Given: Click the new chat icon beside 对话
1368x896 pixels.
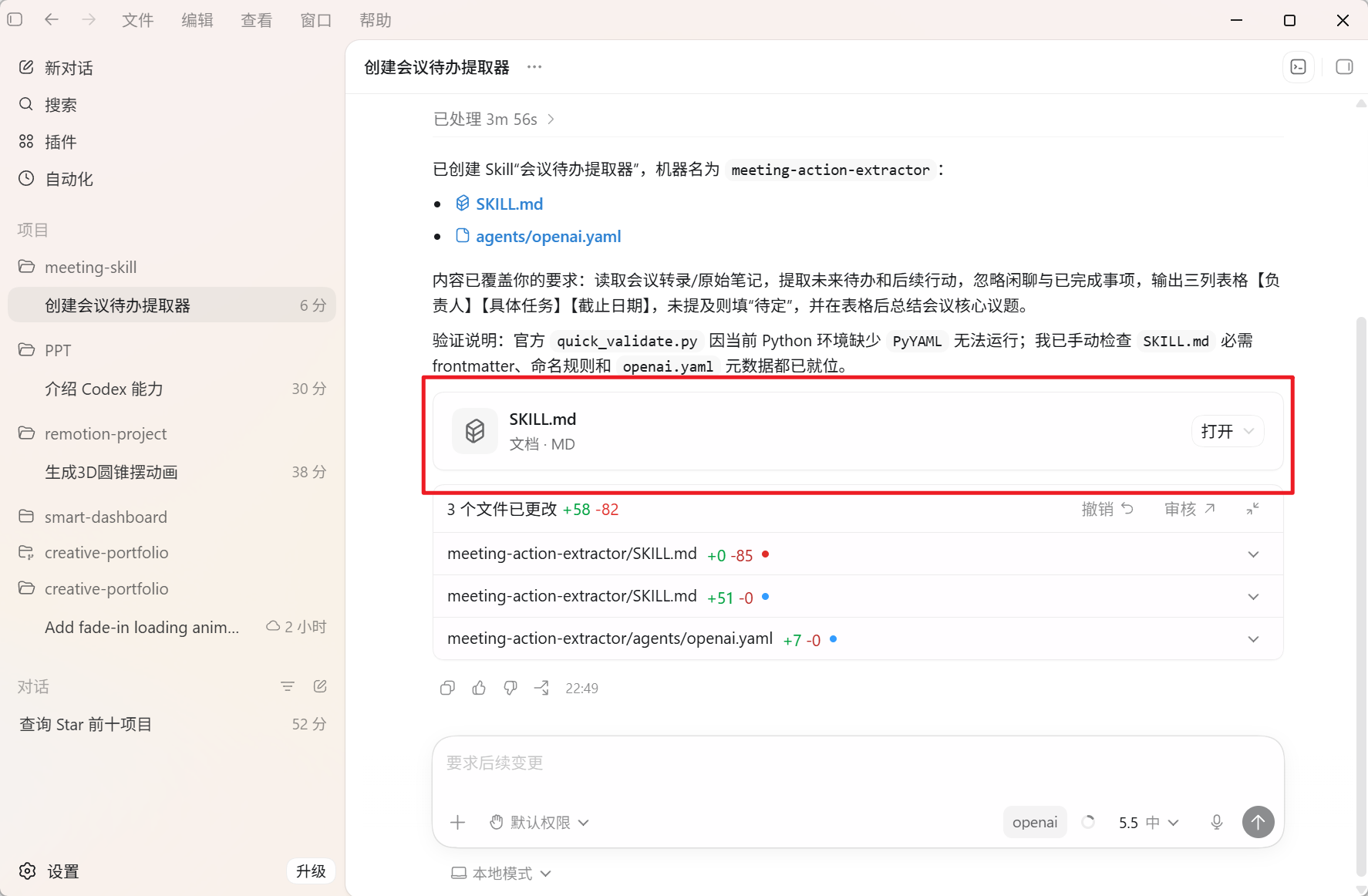Looking at the screenshot, I should tap(320, 686).
